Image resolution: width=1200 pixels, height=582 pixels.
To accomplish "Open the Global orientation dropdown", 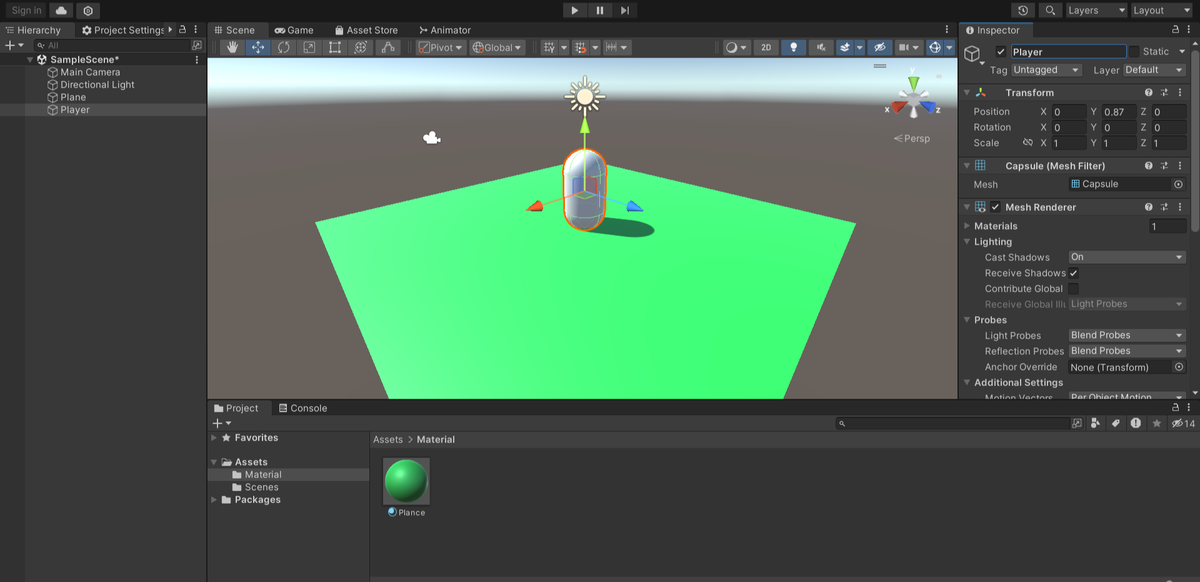I will (498, 47).
